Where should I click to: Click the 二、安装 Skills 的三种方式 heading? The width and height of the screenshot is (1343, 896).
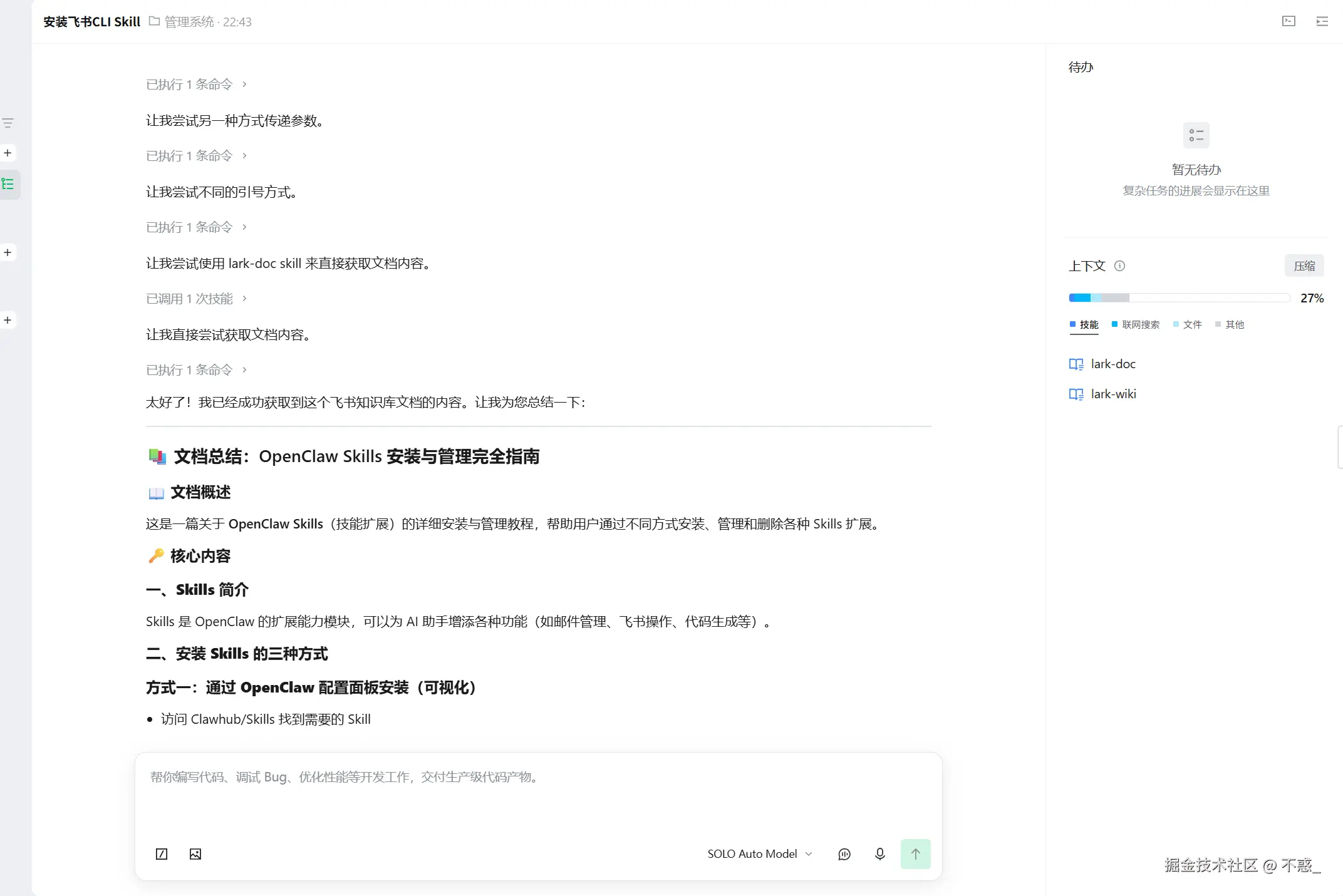coord(237,654)
